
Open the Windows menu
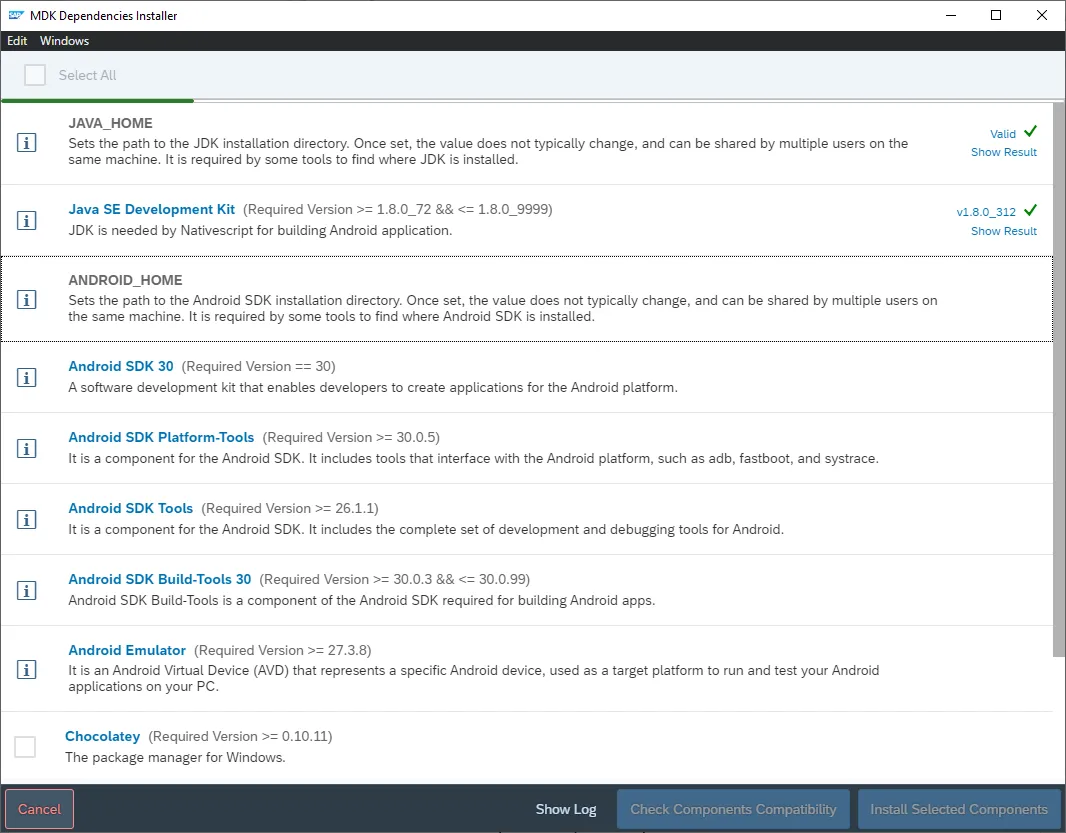[64, 41]
